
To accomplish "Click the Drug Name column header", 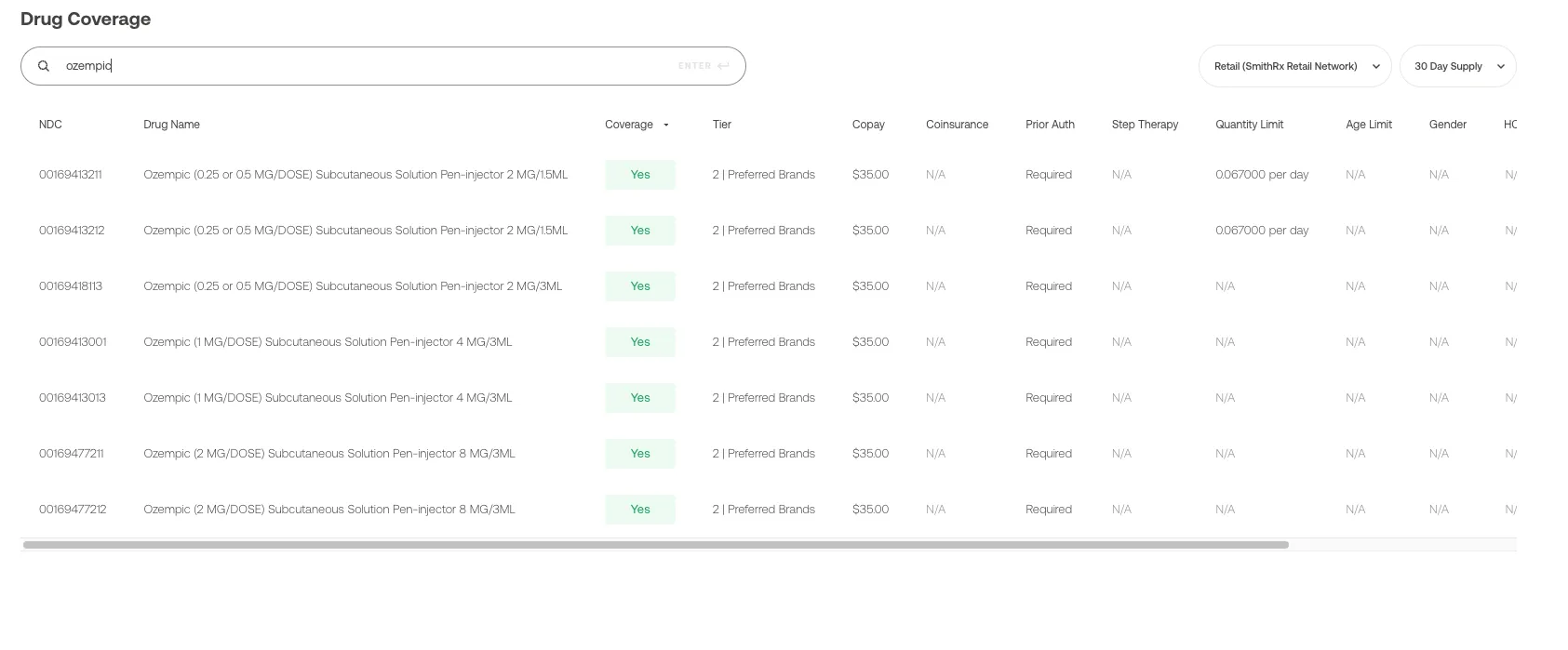I will pos(171,125).
